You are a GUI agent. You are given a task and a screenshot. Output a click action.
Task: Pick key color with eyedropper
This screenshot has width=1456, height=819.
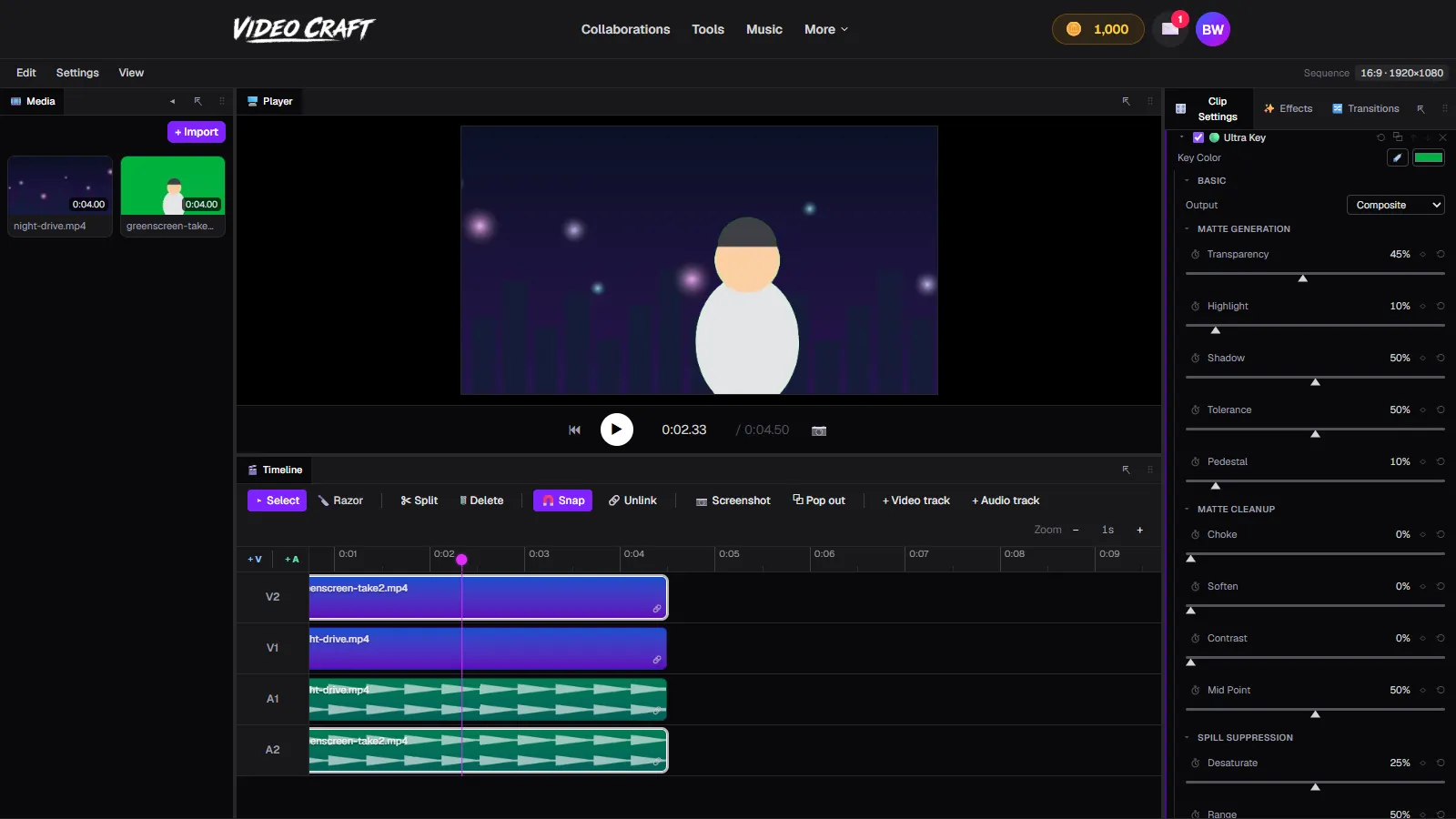1397,157
